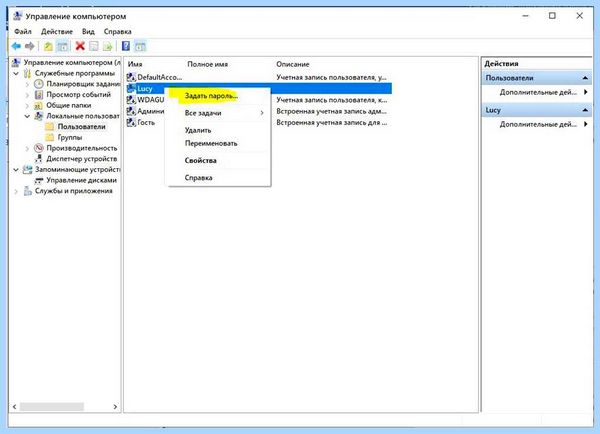Sort by the Полное имя column header
The image size is (600, 434).
tap(207, 64)
